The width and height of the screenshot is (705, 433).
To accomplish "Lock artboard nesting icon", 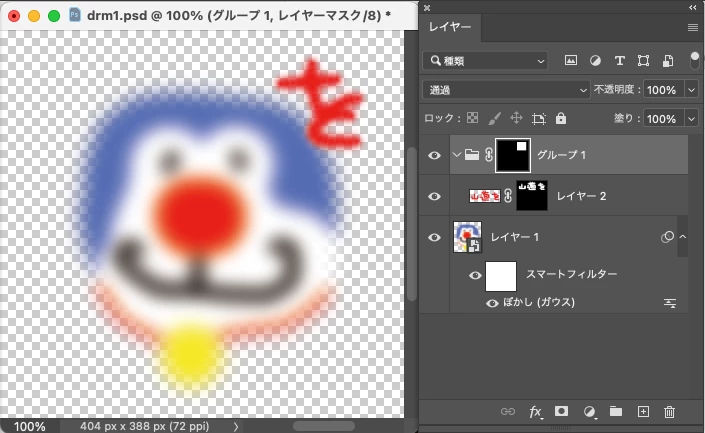I will click(539, 119).
